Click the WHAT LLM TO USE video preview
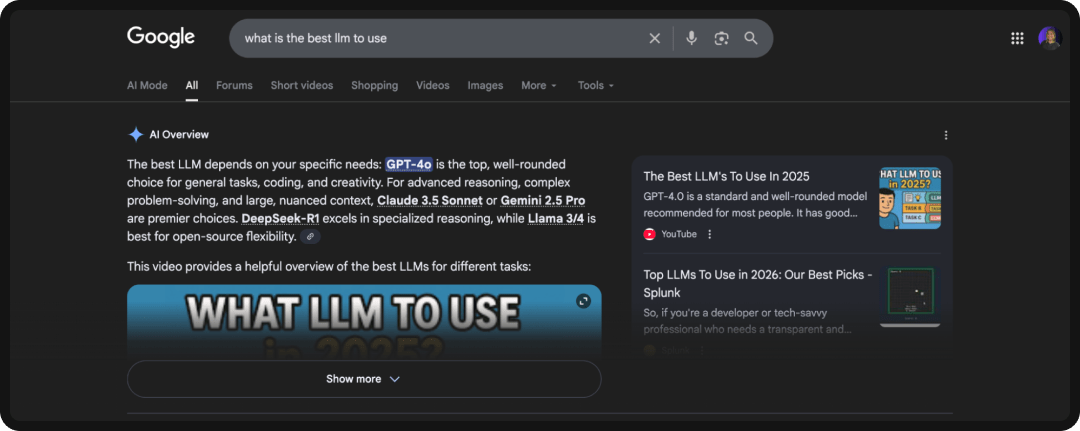 click(364, 321)
